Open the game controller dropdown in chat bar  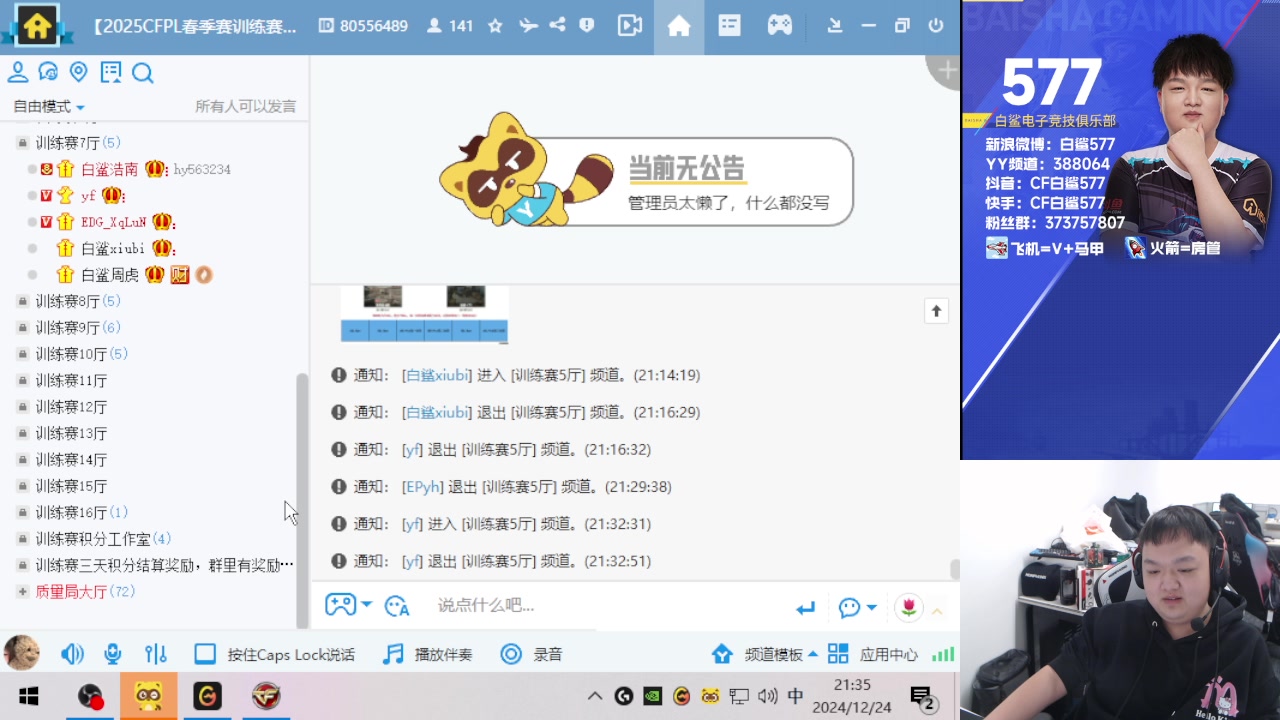[x=348, y=605]
